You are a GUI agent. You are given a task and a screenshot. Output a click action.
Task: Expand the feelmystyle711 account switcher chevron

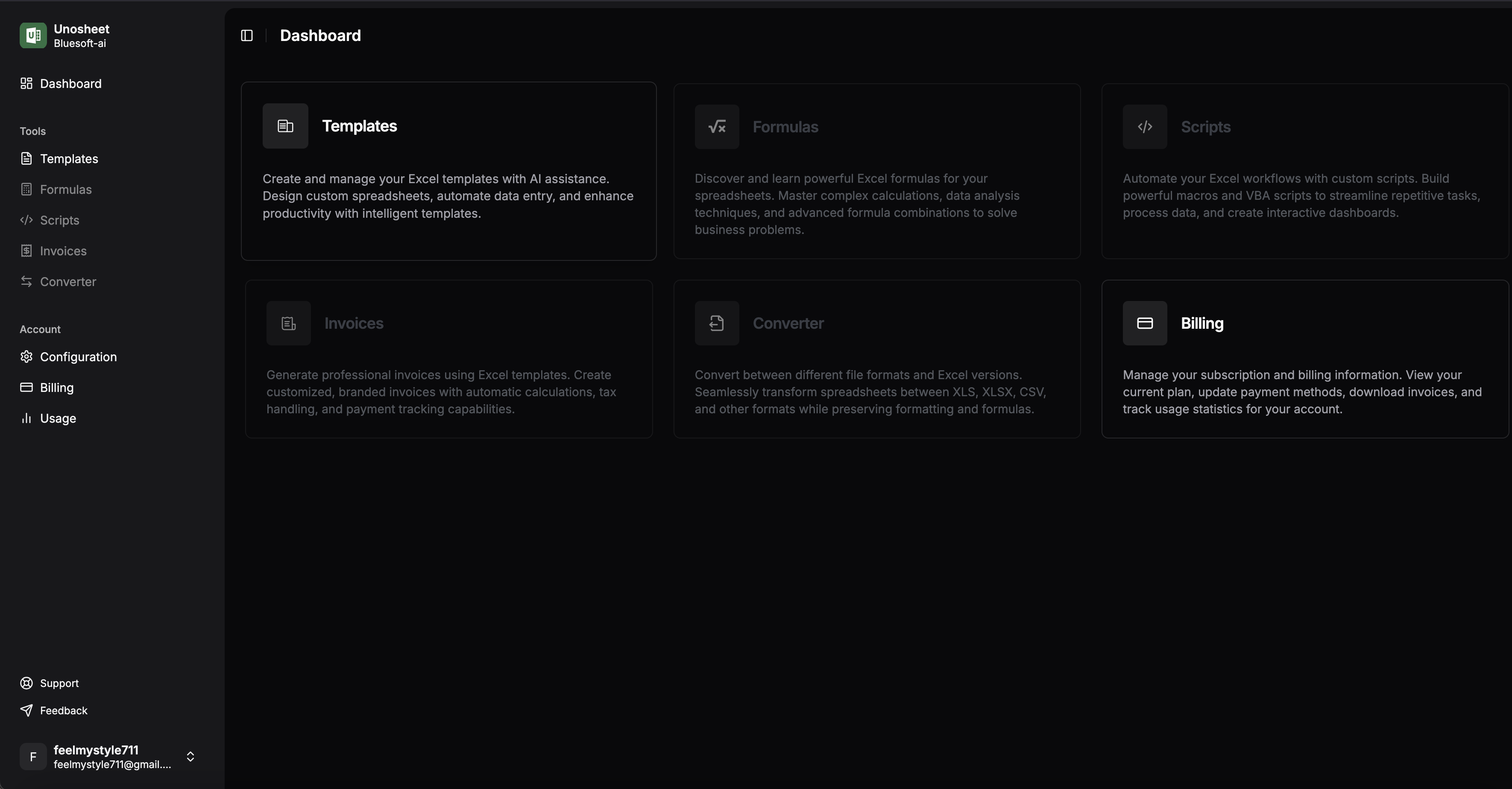(x=190, y=757)
